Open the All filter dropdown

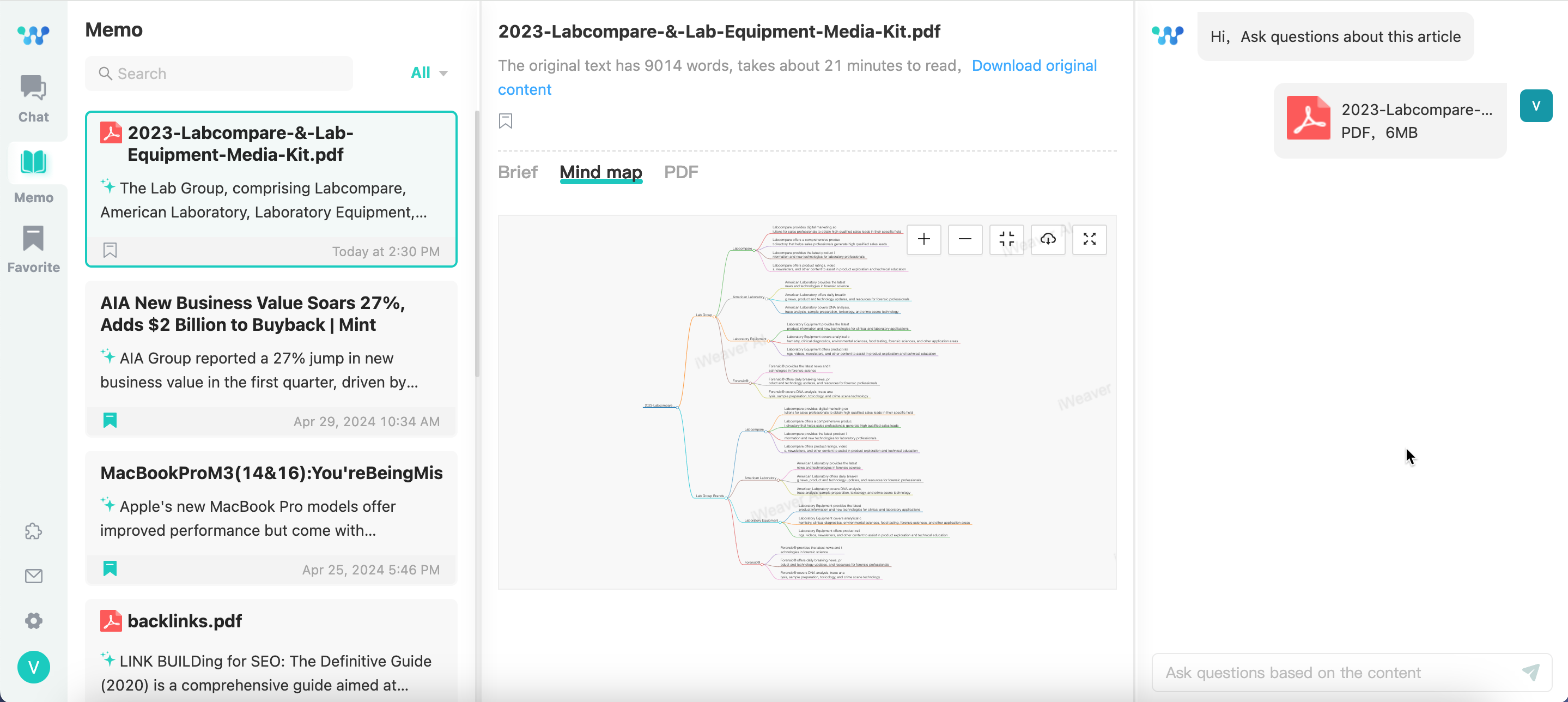coord(430,73)
